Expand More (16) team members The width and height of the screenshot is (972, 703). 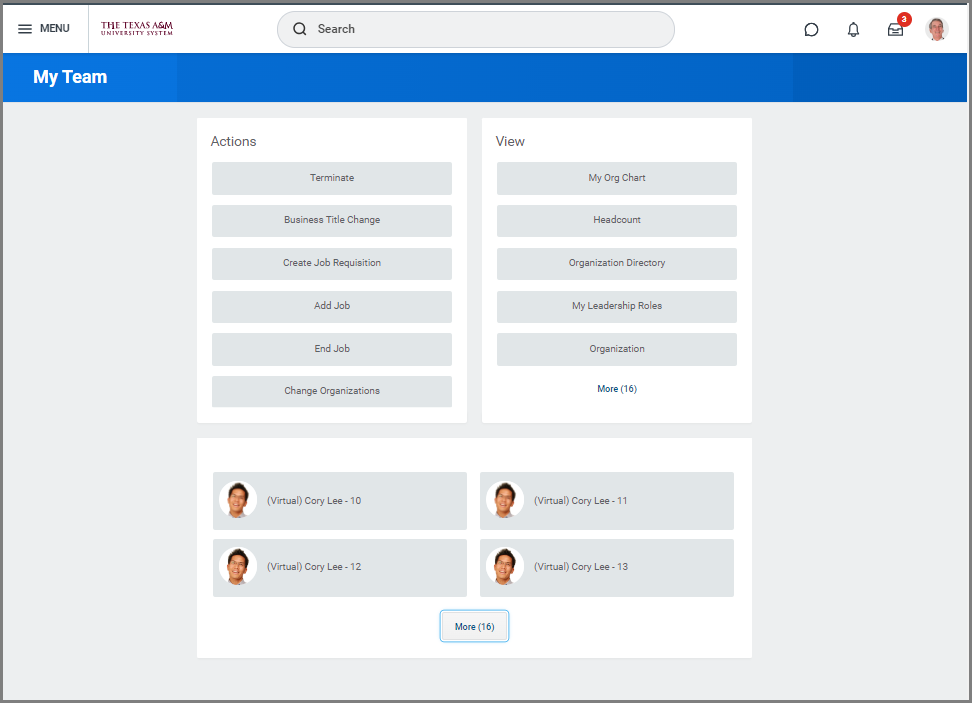pyautogui.click(x=474, y=627)
